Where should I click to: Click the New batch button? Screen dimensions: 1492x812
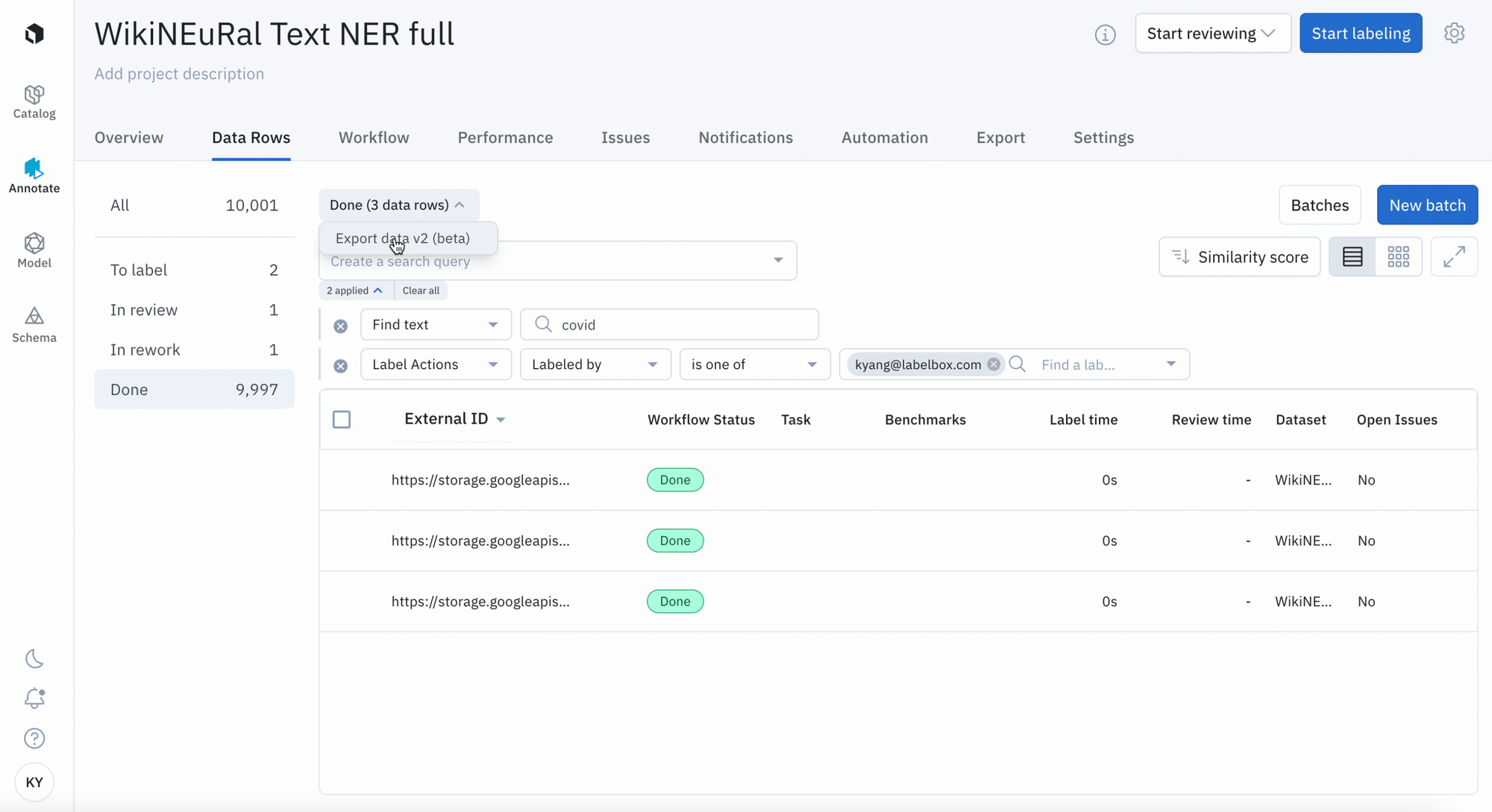[1426, 205]
